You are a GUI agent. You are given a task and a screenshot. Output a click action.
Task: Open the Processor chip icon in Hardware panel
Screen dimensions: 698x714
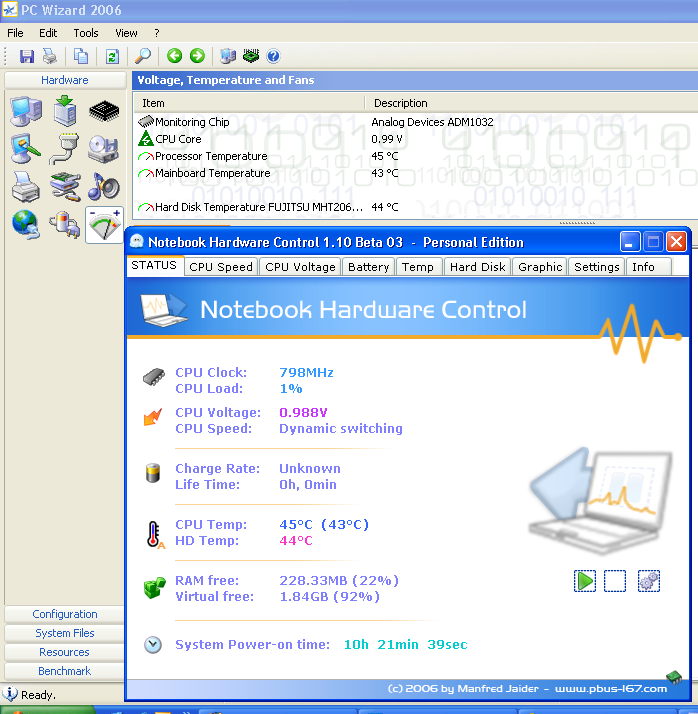coord(104,111)
